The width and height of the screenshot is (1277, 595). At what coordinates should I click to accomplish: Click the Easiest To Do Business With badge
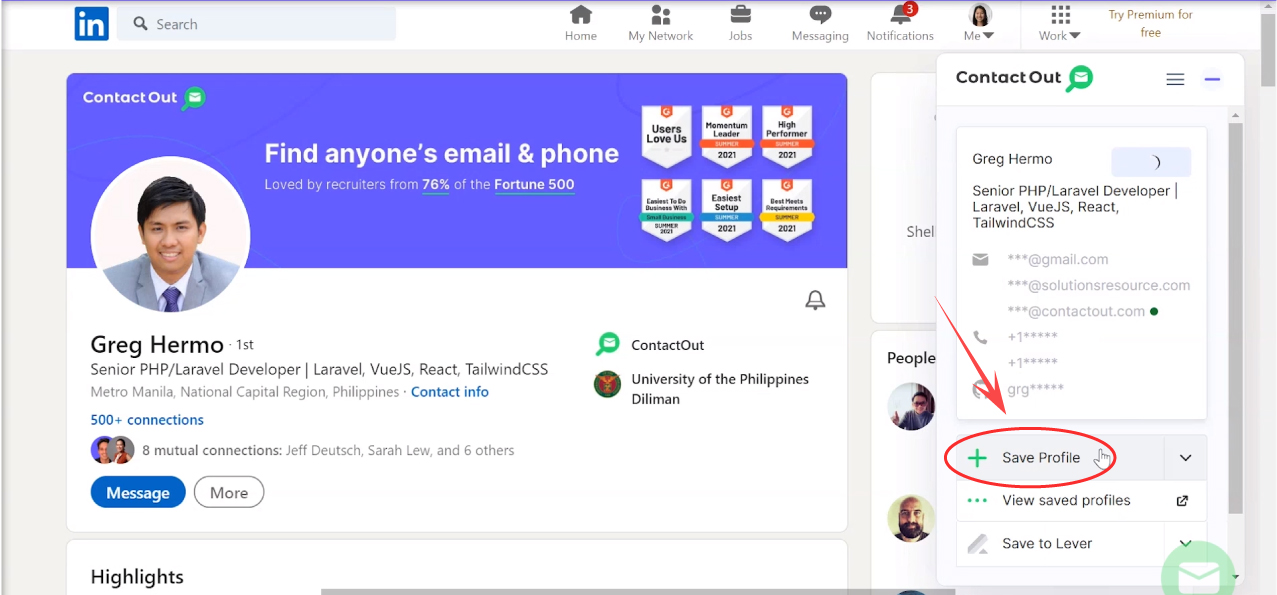(666, 209)
